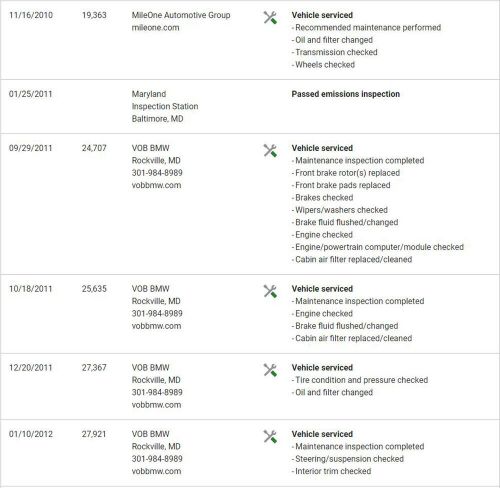The image size is (500, 488).
Task: Click the service wrench icon for 10/18/2011
Action: (270, 291)
